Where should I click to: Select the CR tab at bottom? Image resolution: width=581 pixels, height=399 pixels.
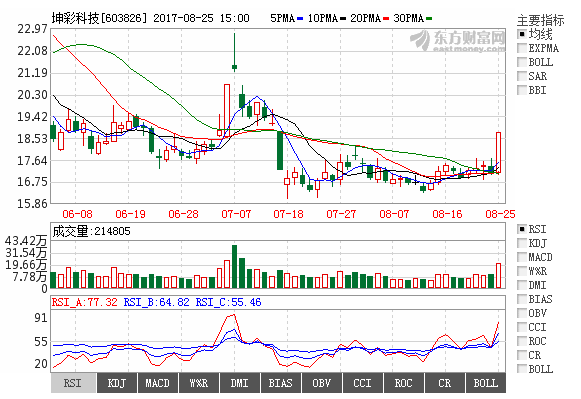[x=445, y=383]
